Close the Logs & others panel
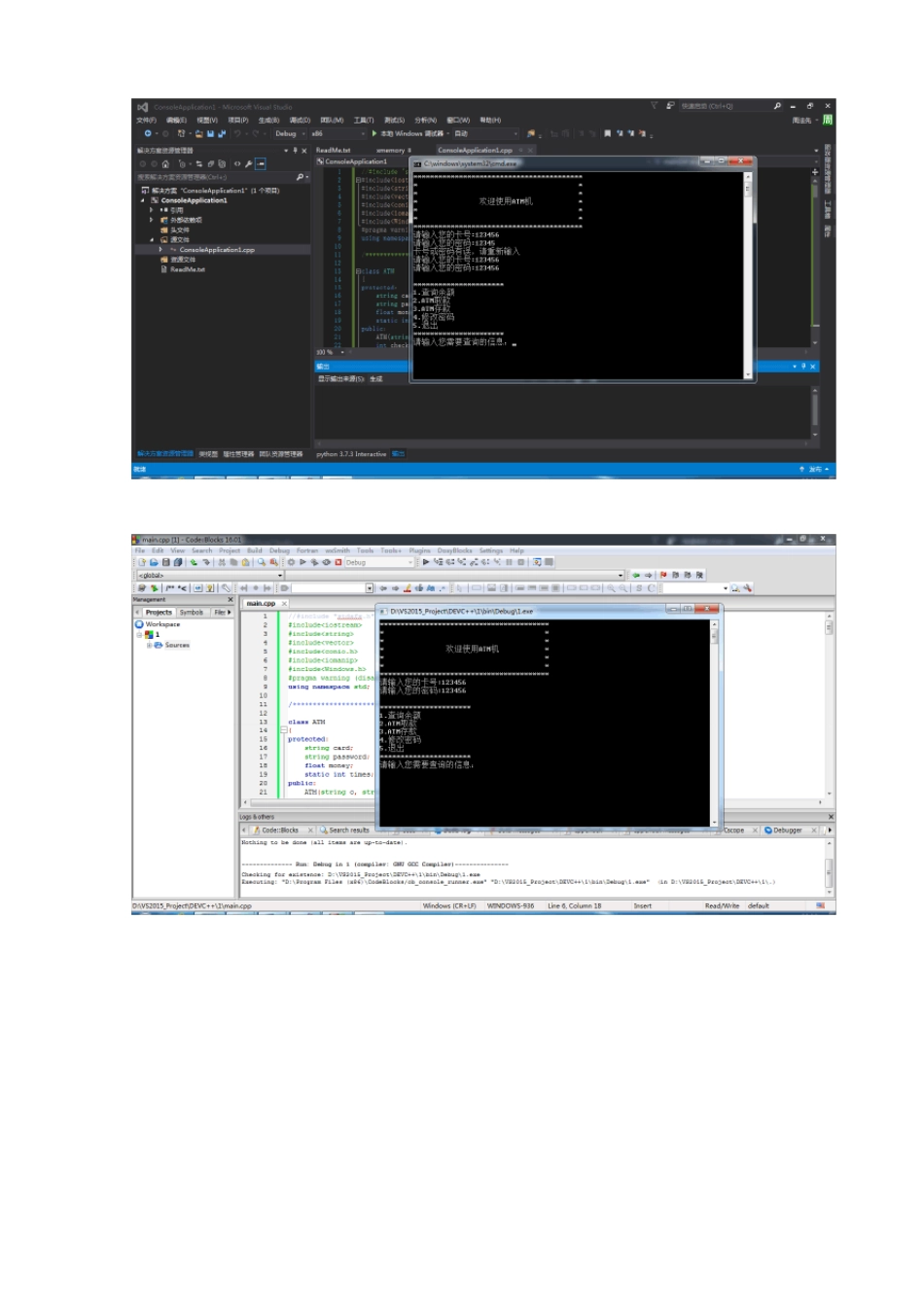Image resolution: width=924 pixels, height=1307 pixels. point(831,817)
